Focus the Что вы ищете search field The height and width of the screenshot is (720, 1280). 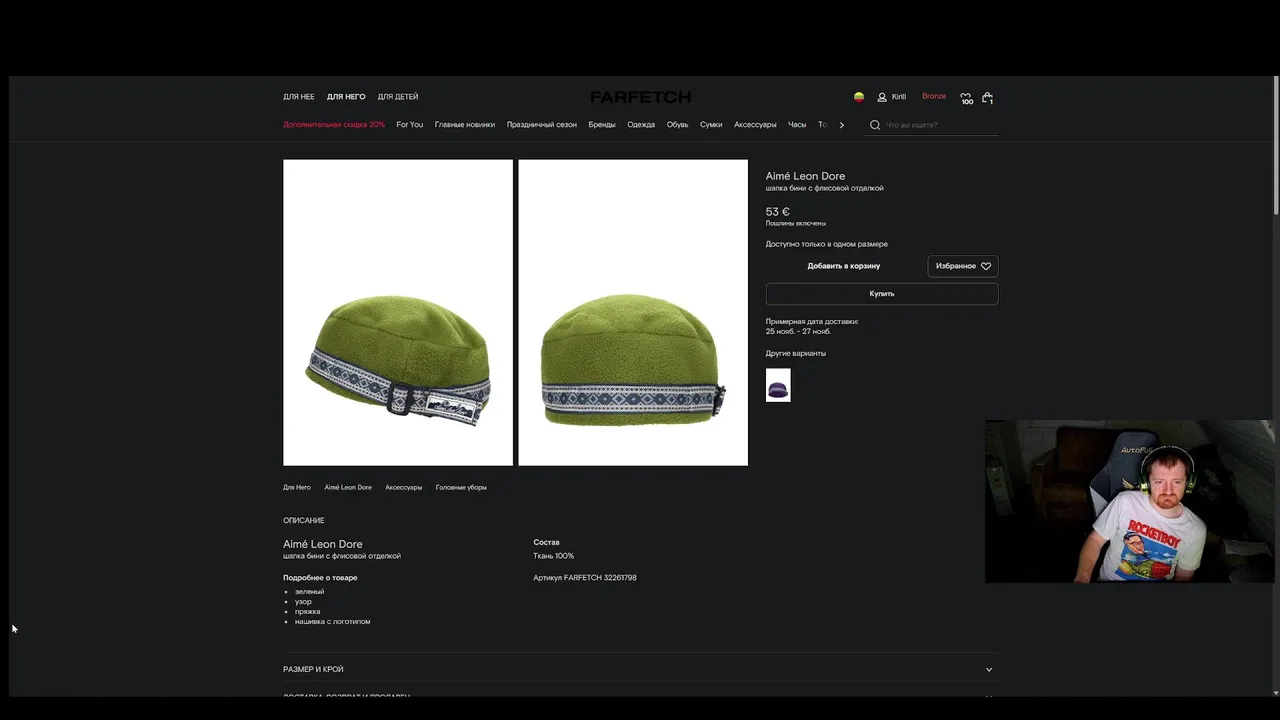[x=940, y=125]
